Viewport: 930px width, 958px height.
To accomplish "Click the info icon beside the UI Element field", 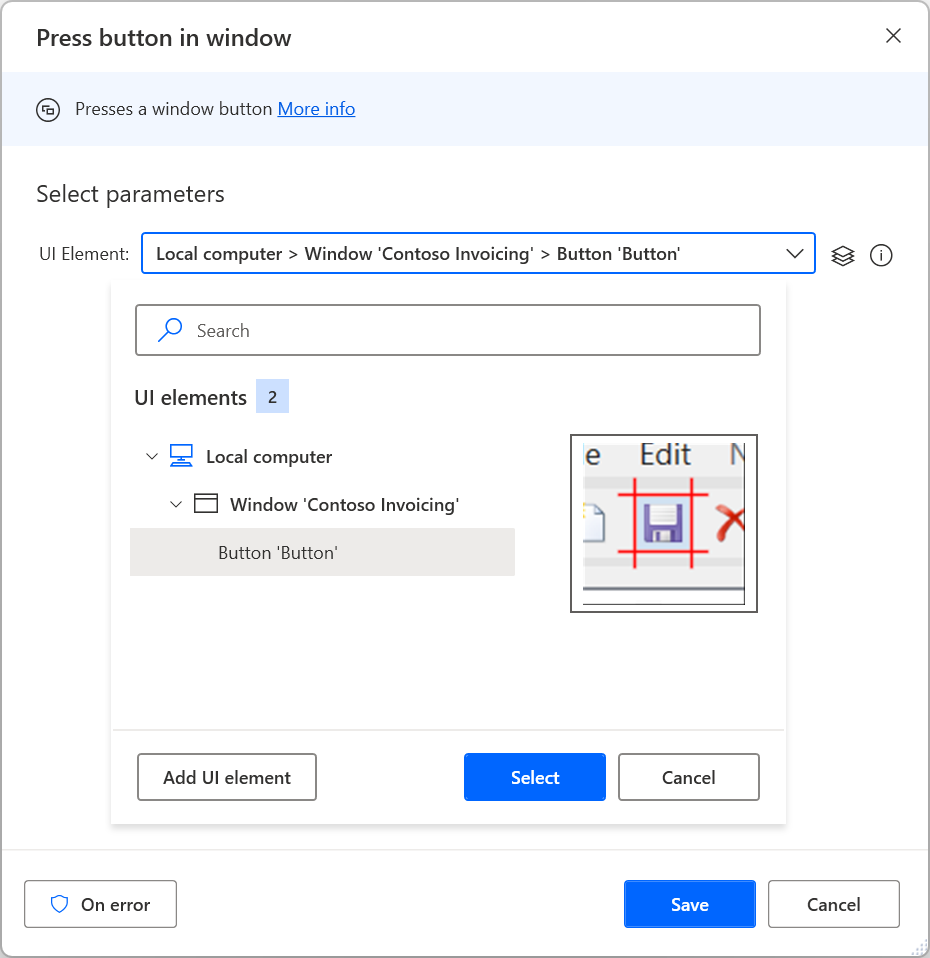I will click(881, 256).
